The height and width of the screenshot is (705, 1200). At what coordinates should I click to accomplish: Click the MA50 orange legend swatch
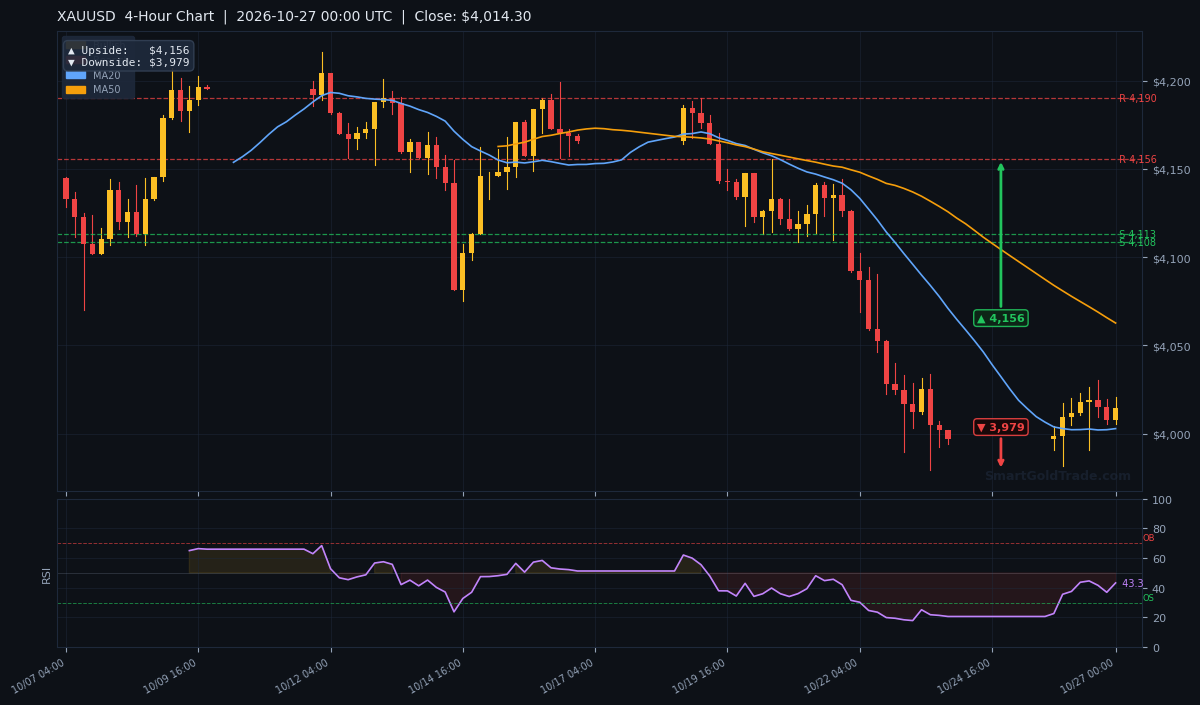(76, 90)
